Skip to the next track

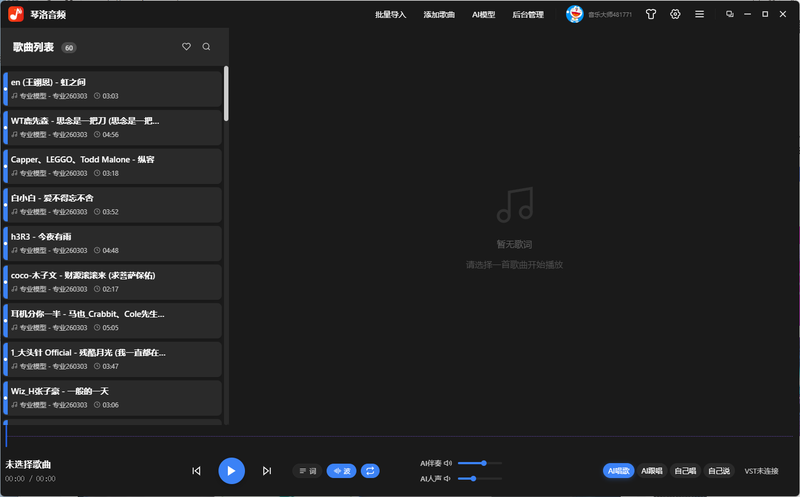[267, 470]
